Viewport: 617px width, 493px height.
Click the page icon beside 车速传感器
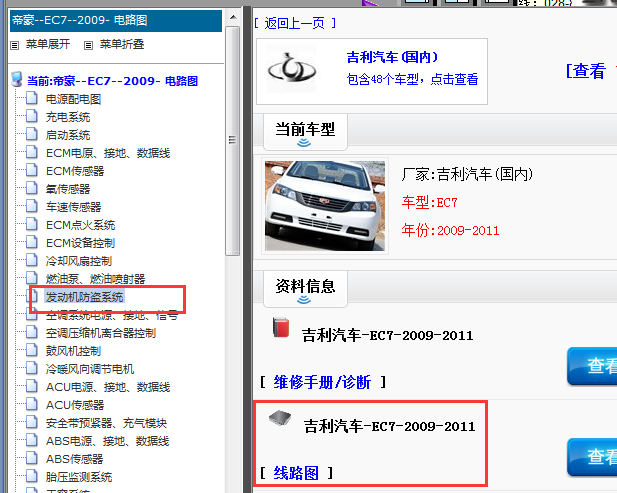(32, 206)
